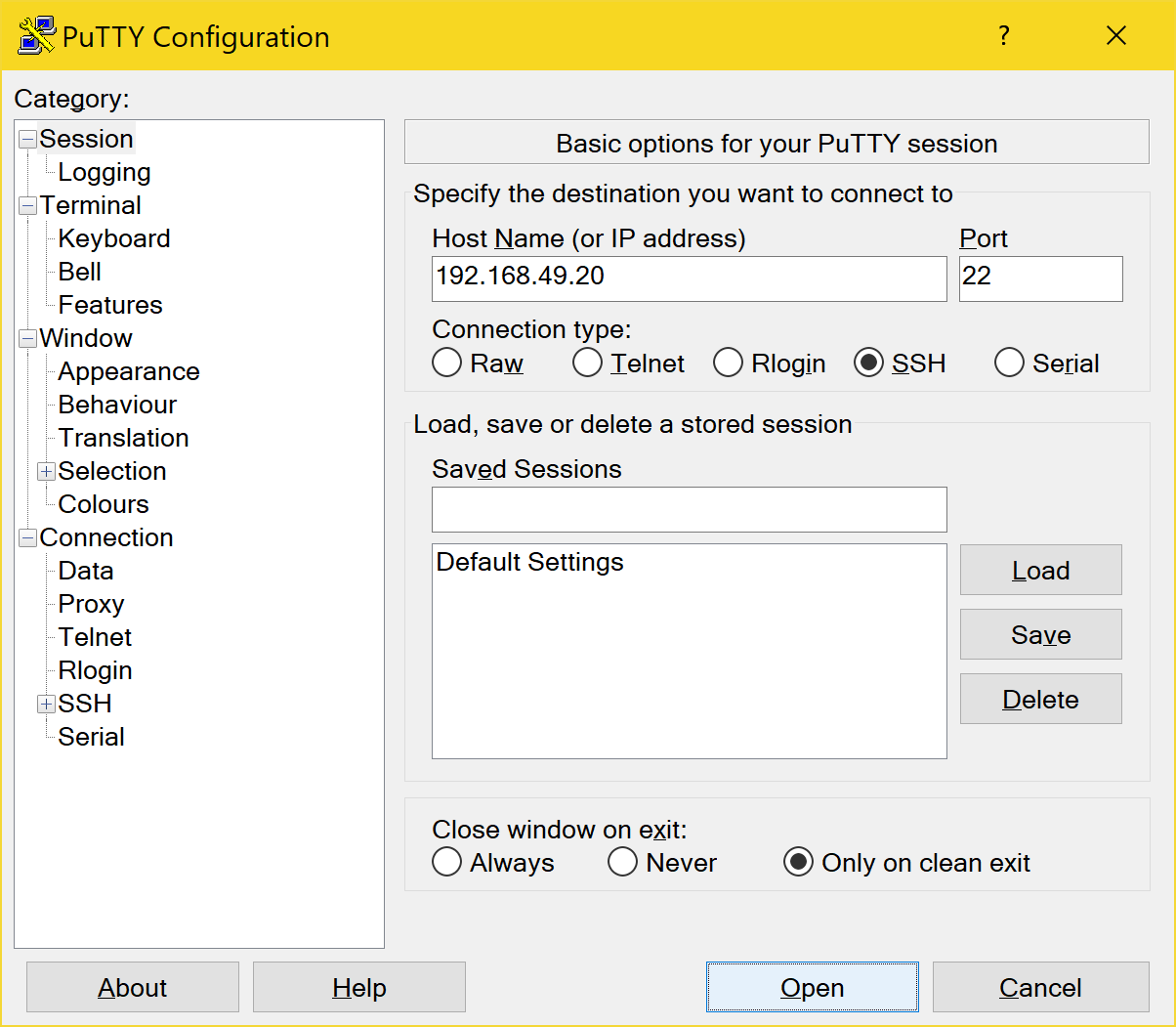Click the About button
The height and width of the screenshot is (1027, 1176).
click(132, 987)
